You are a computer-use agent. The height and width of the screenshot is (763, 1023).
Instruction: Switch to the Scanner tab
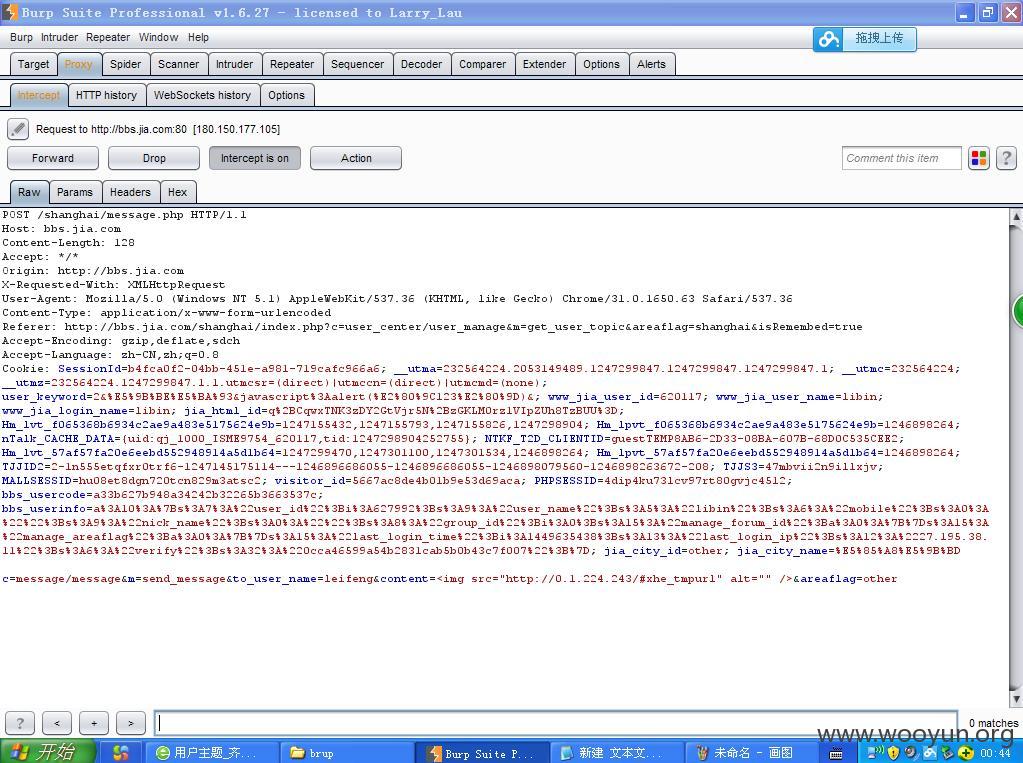click(x=178, y=64)
